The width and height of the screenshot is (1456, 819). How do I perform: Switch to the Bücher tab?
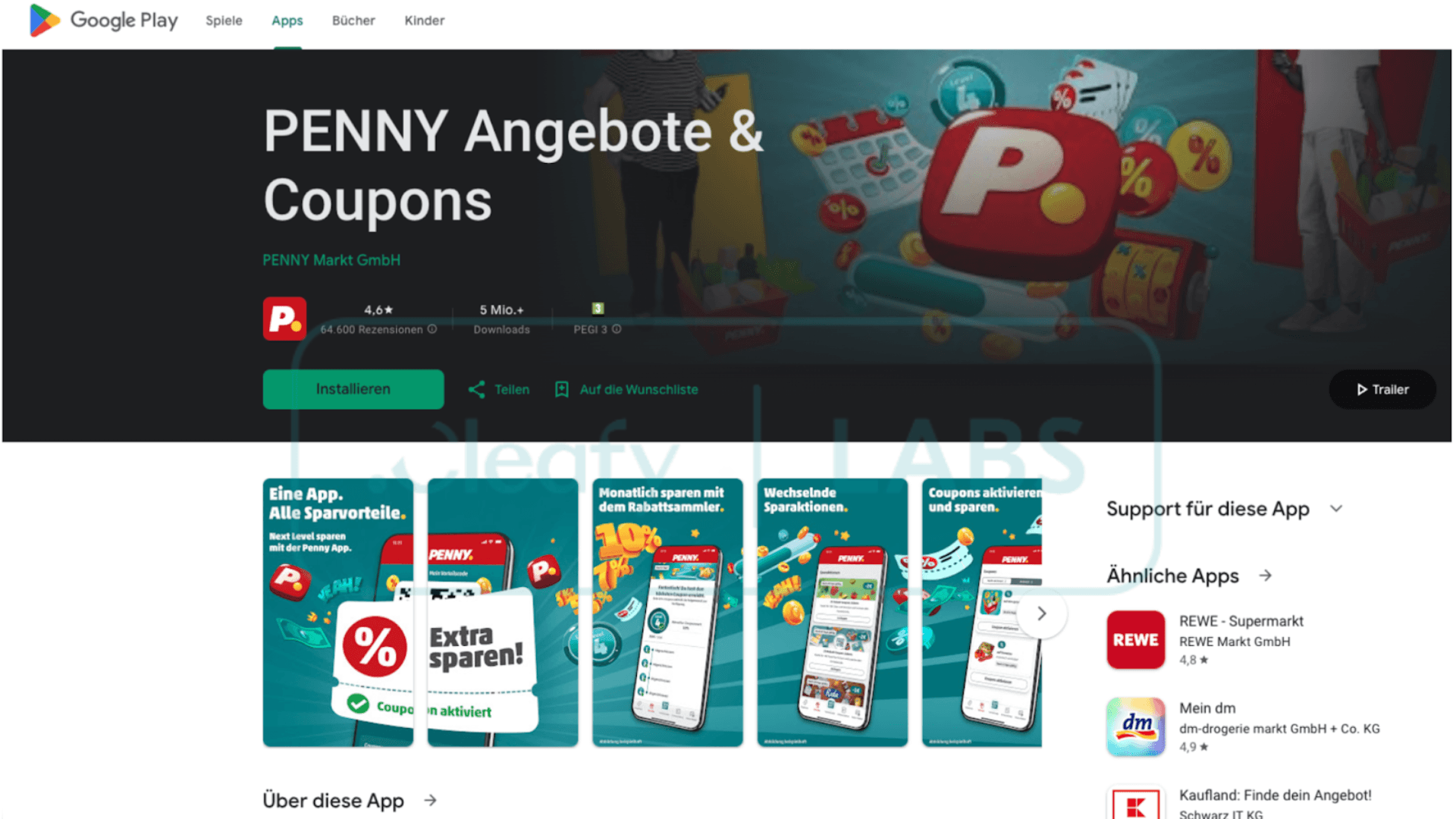353,20
